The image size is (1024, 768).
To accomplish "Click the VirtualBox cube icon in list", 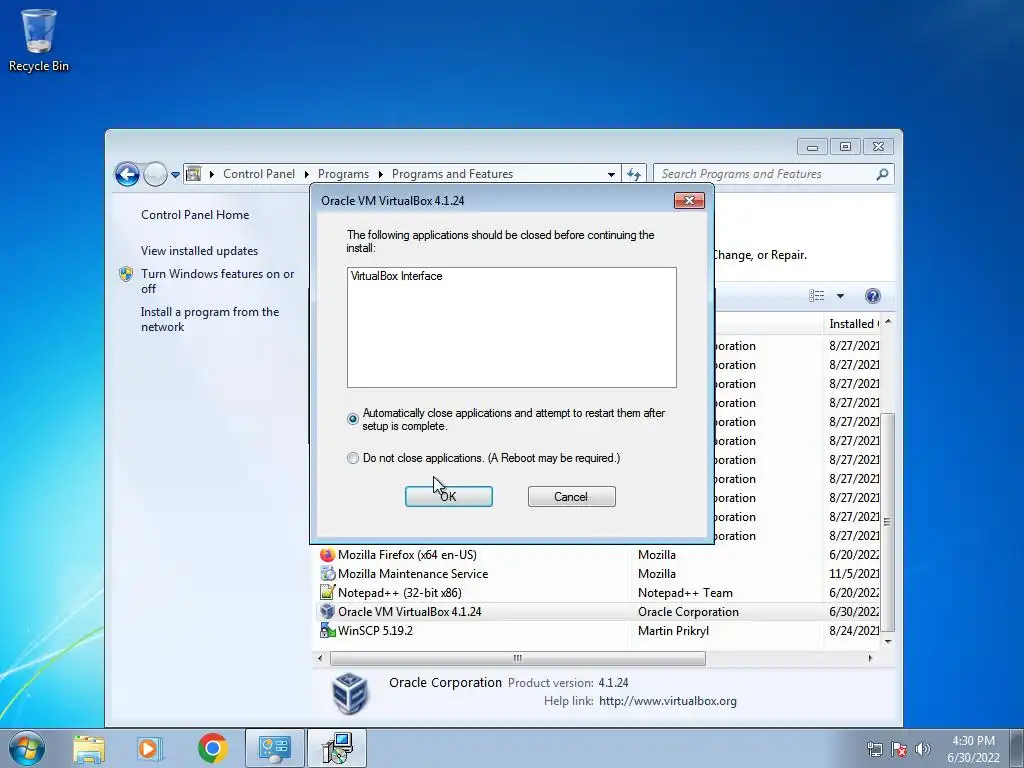I will (x=327, y=612).
